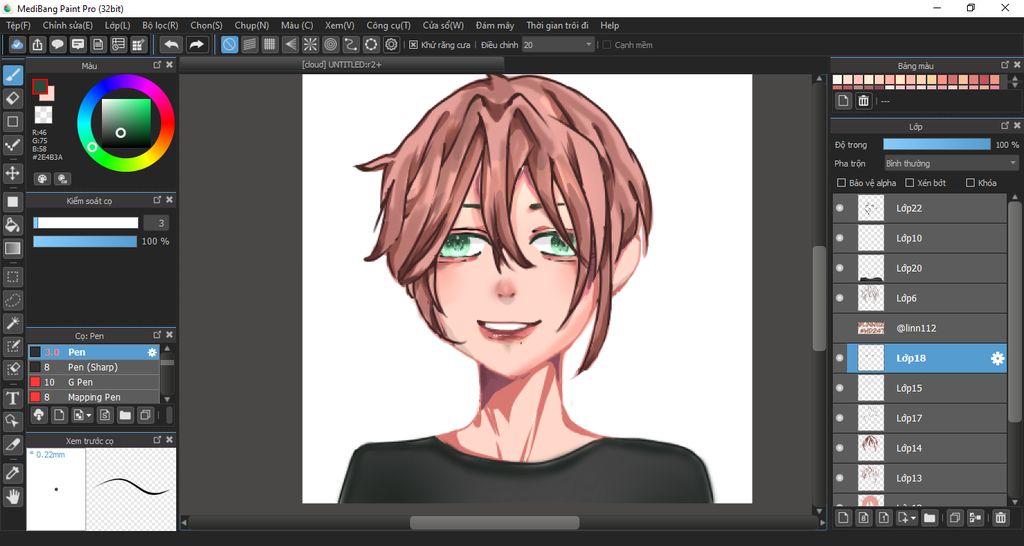1024x546 pixels.
Task: Add a new folder in layer panel
Action: pyautogui.click(x=929, y=518)
